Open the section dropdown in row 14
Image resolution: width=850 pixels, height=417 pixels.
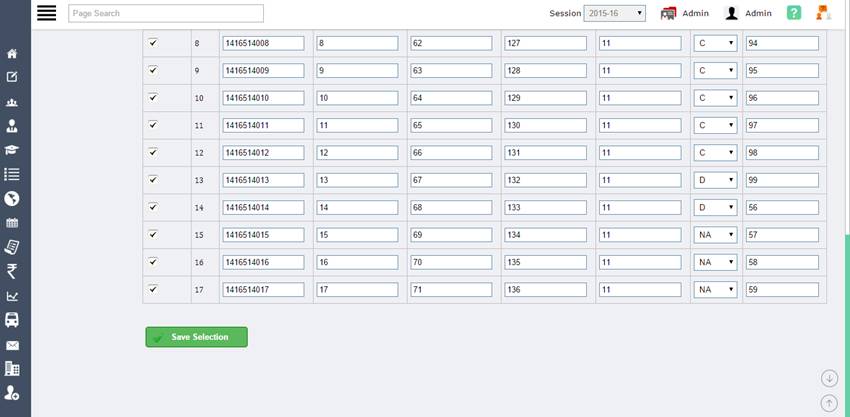point(716,207)
